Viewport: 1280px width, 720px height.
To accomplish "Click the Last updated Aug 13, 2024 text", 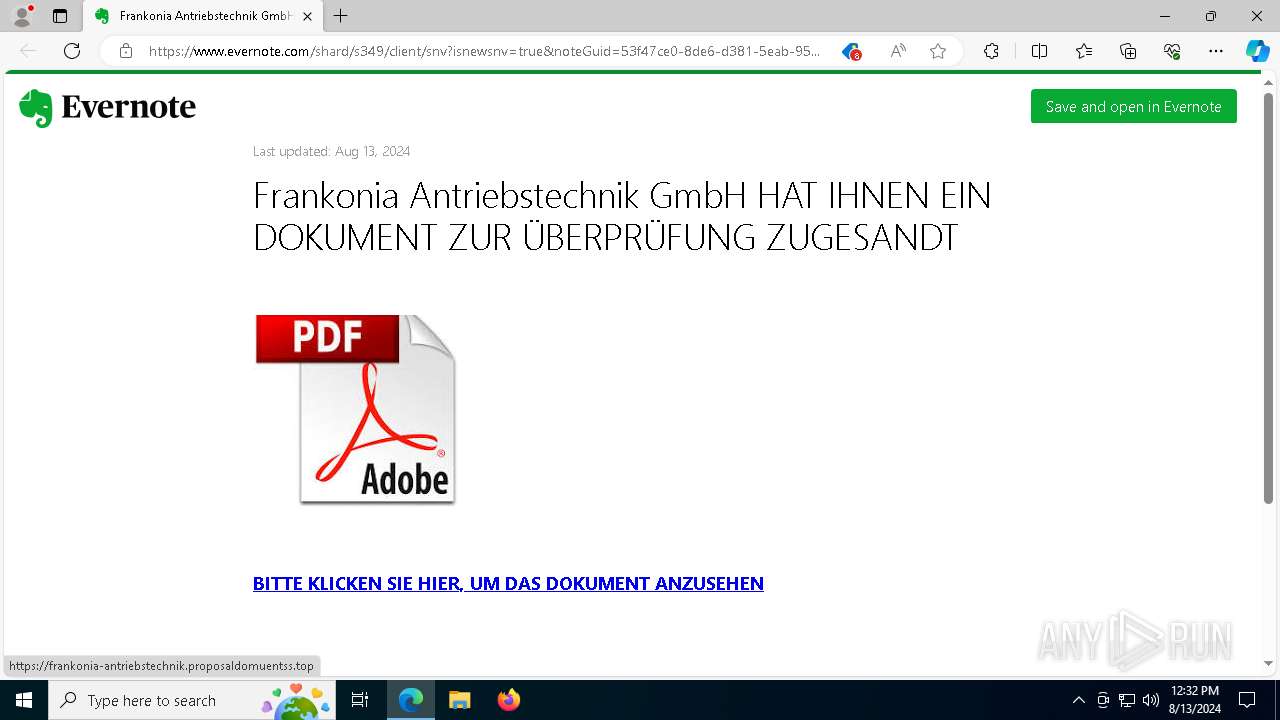I will click(331, 151).
